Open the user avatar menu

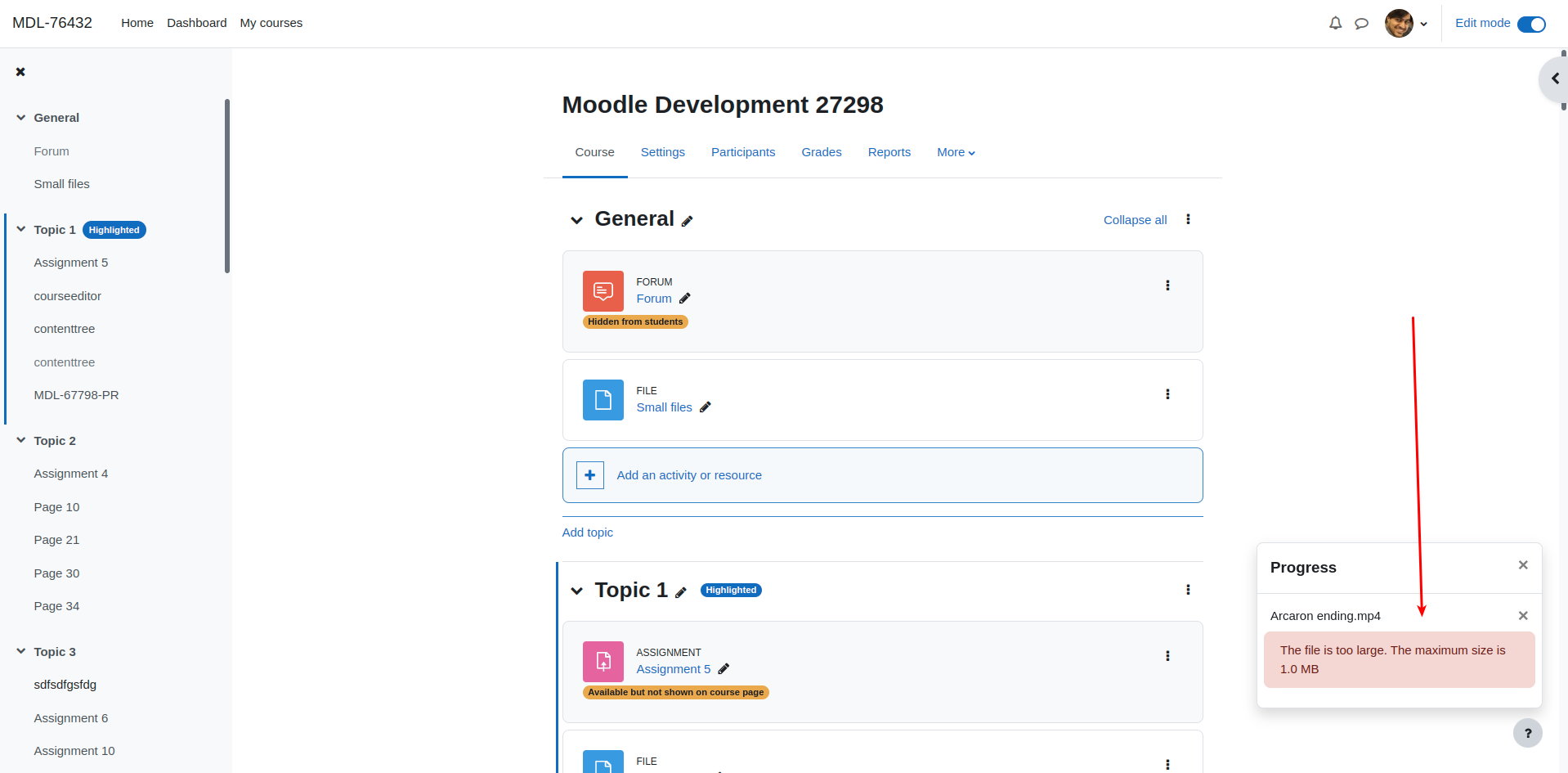coord(1406,24)
